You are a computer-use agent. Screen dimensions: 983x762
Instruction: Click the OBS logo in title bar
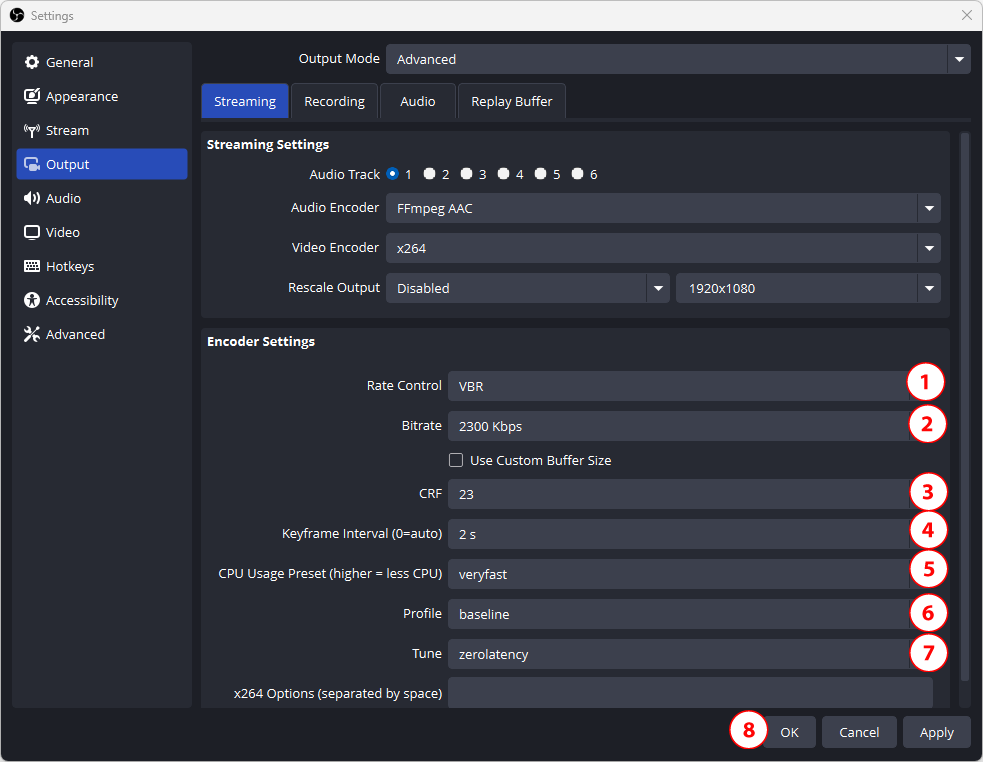click(x=17, y=15)
